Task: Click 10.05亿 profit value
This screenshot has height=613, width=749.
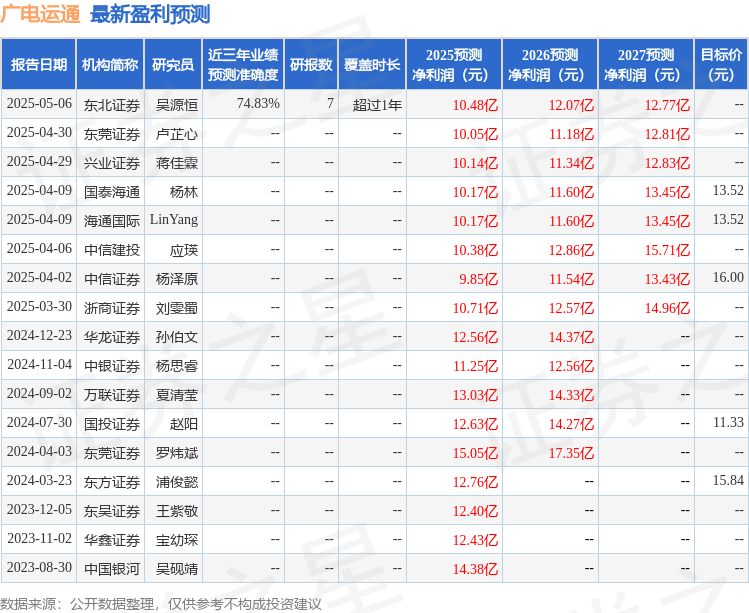Action: tap(475, 134)
